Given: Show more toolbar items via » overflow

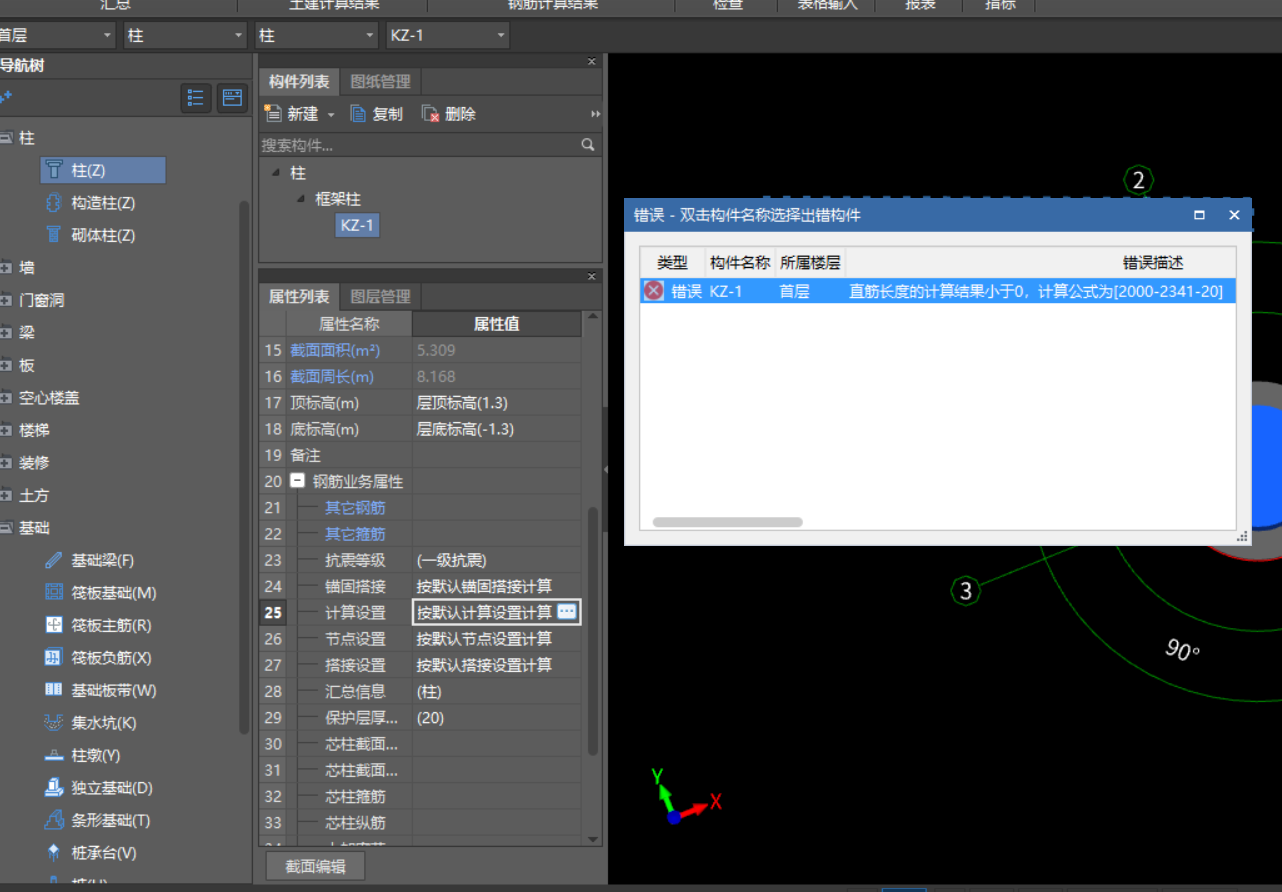Looking at the screenshot, I should (x=596, y=114).
